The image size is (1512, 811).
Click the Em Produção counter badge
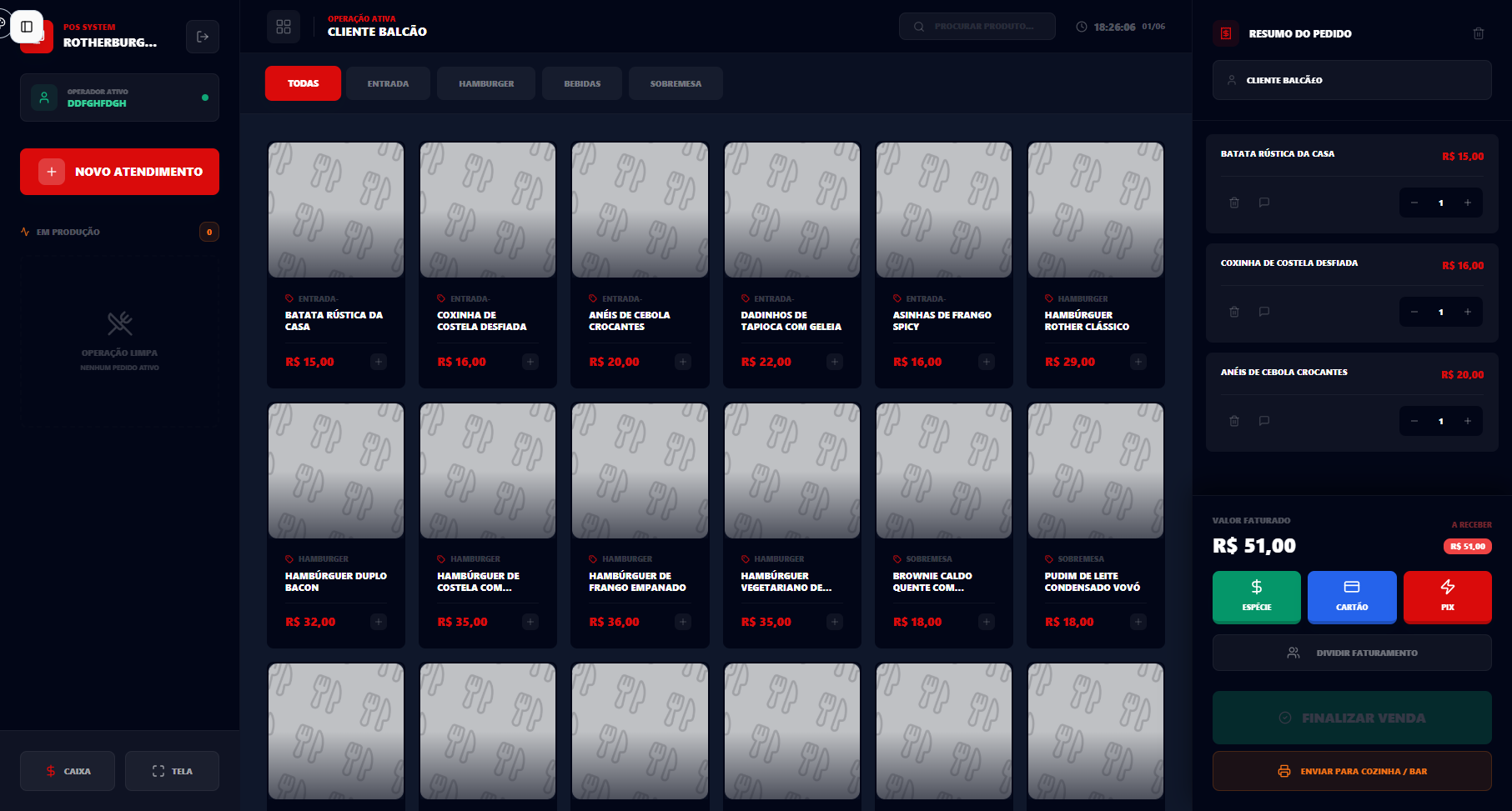[209, 232]
